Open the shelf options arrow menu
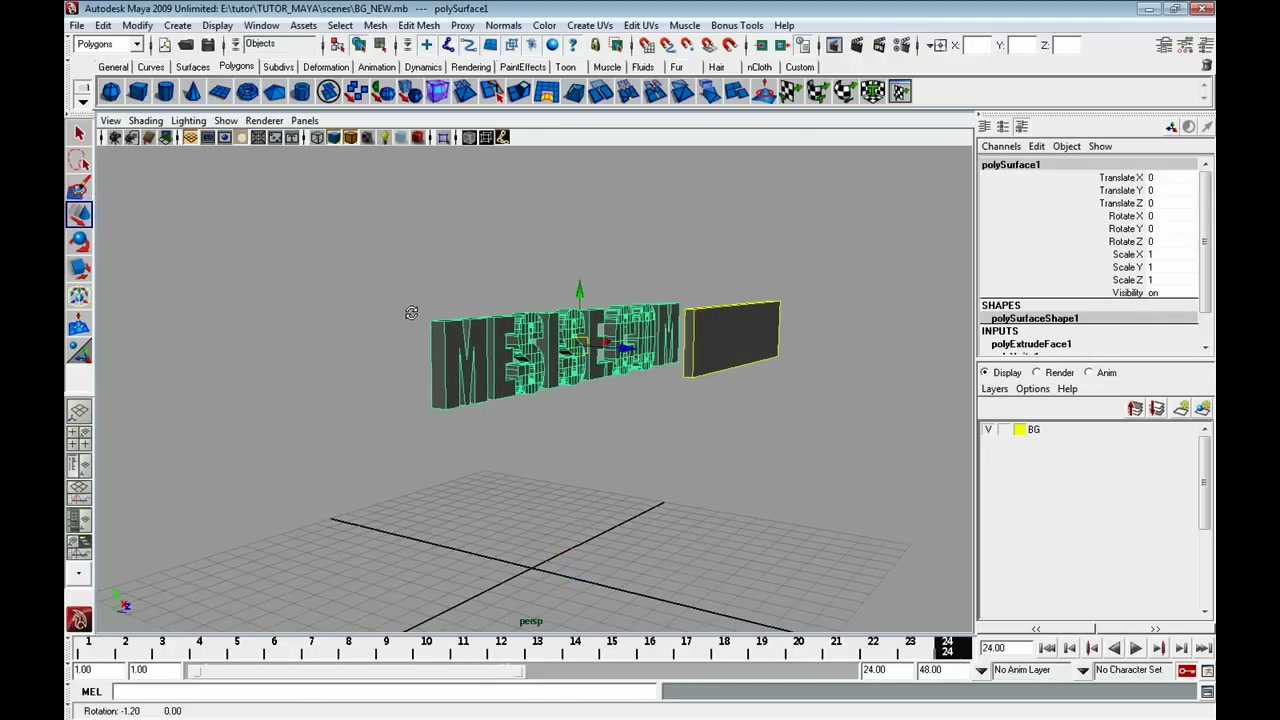Image resolution: width=1280 pixels, height=720 pixels. click(x=83, y=101)
